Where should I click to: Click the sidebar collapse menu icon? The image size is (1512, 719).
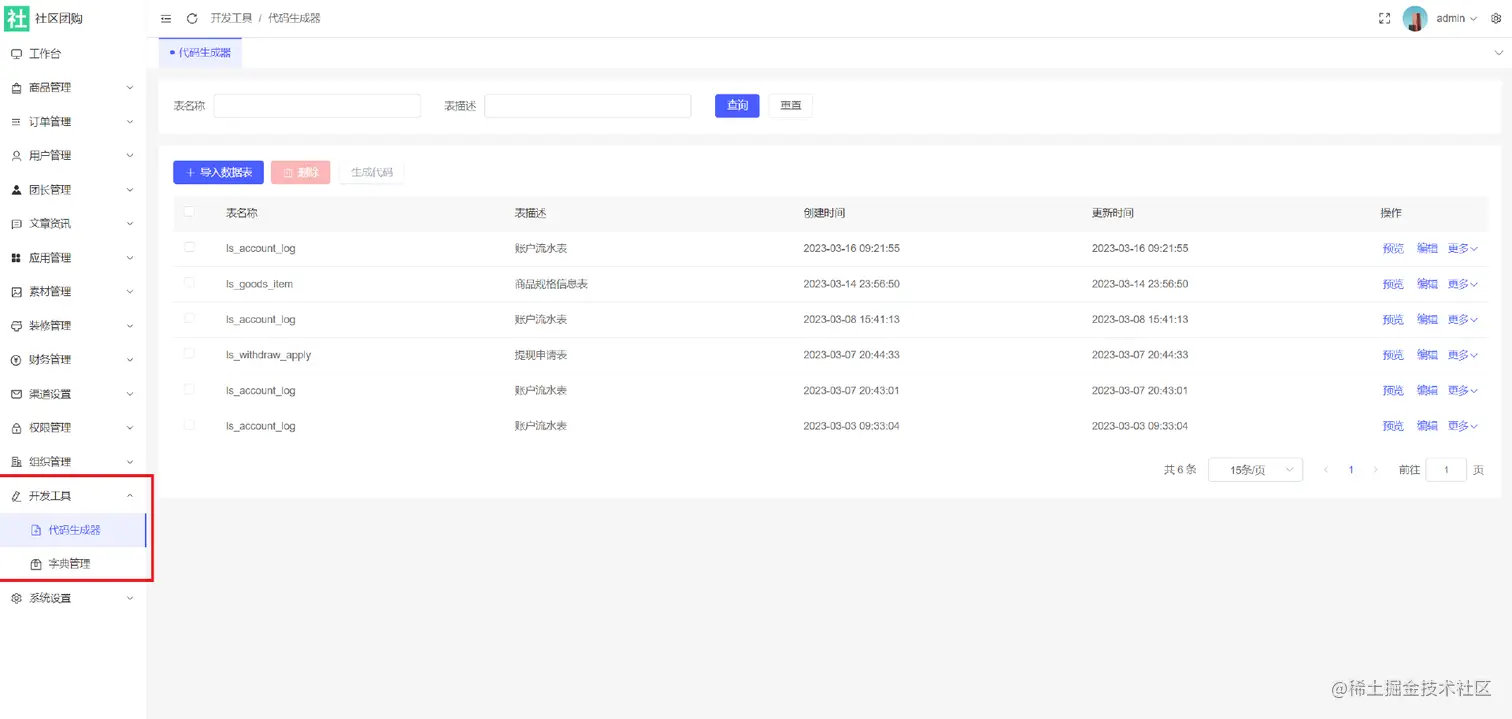(166, 18)
